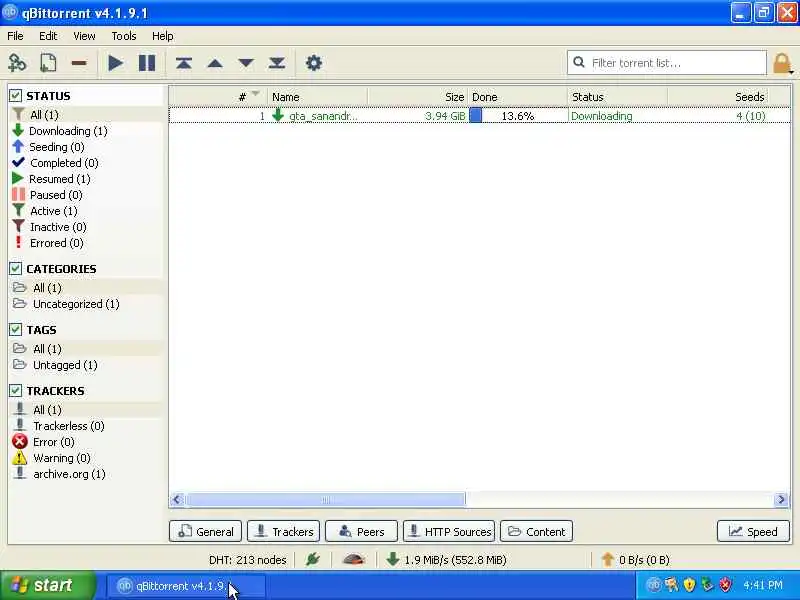This screenshot has height=600, width=800.
Task: Resume the torrent with the play icon
Action: pyautogui.click(x=116, y=63)
